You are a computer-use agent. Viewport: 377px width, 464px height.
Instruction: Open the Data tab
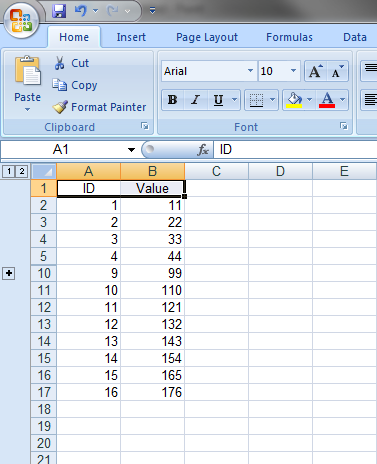(355, 37)
